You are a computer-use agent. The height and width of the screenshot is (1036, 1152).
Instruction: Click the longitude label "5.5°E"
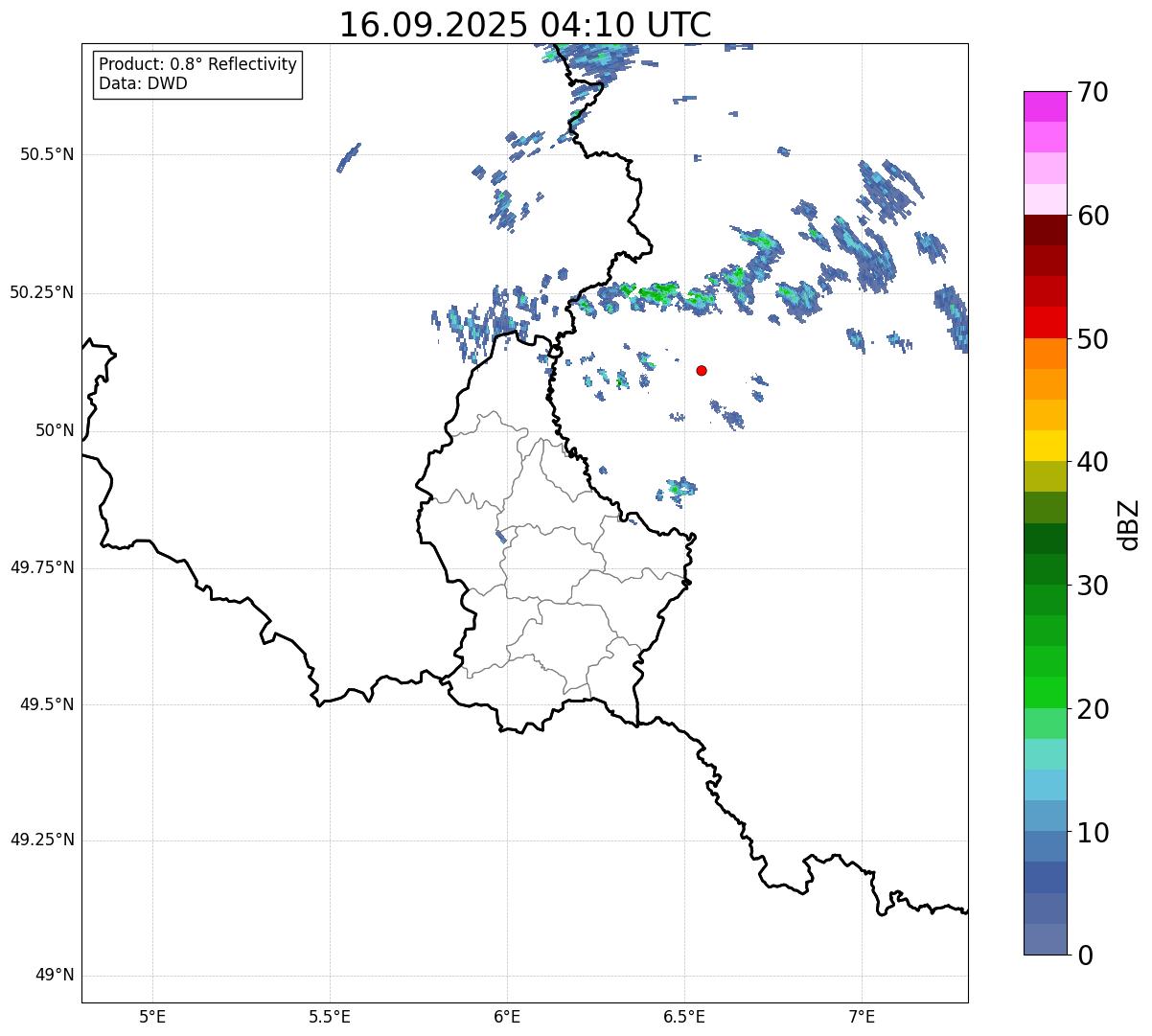[330, 1017]
